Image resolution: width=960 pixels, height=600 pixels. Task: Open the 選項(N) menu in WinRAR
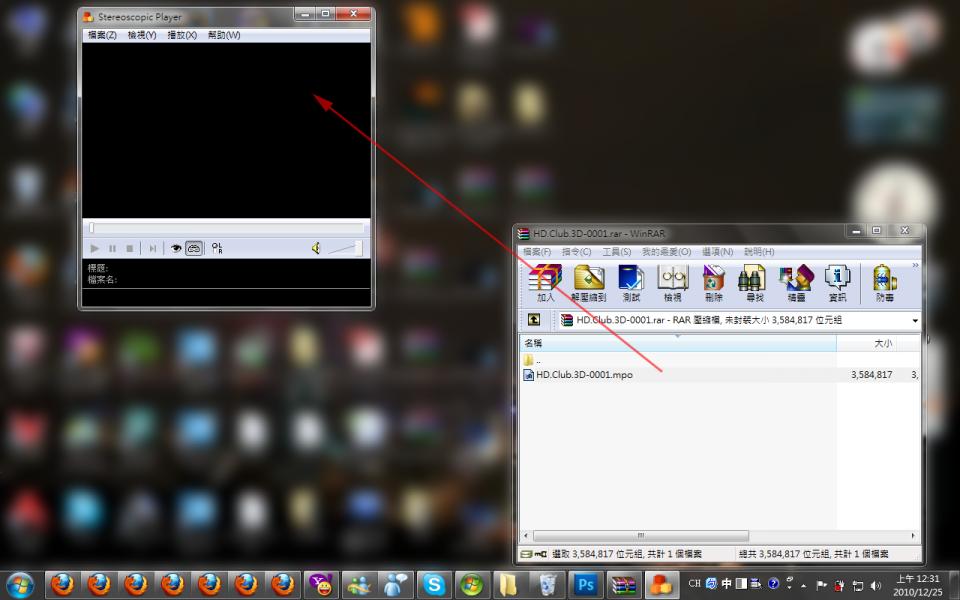click(x=717, y=252)
